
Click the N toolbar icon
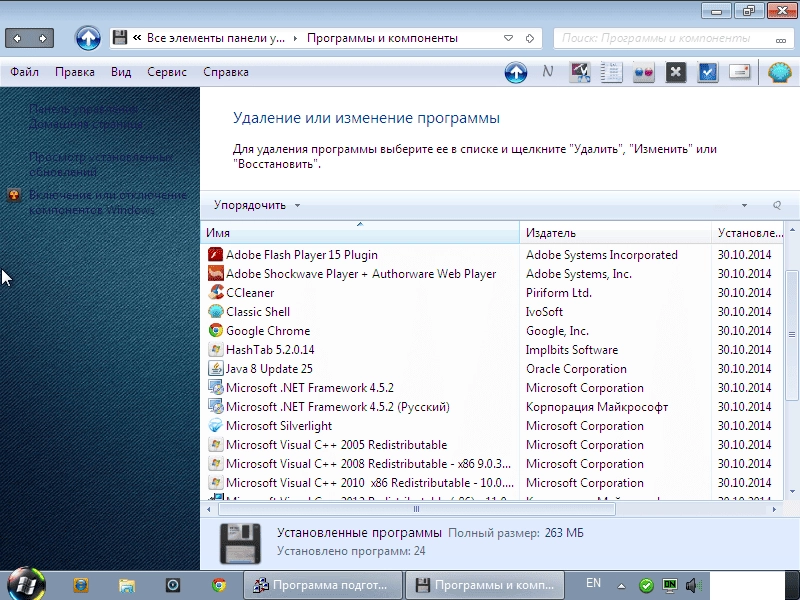tap(547, 72)
